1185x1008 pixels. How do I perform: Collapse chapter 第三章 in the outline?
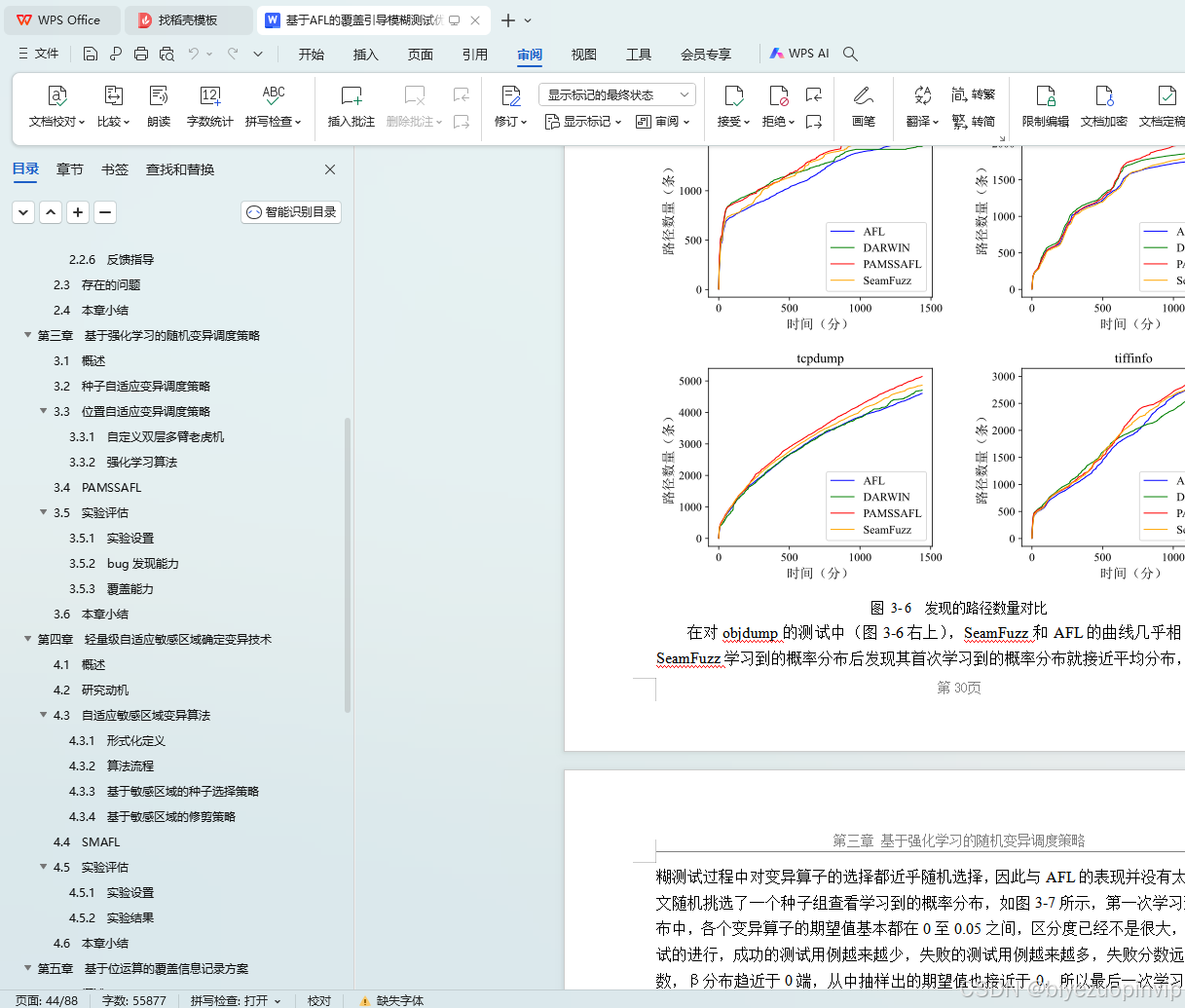25,335
